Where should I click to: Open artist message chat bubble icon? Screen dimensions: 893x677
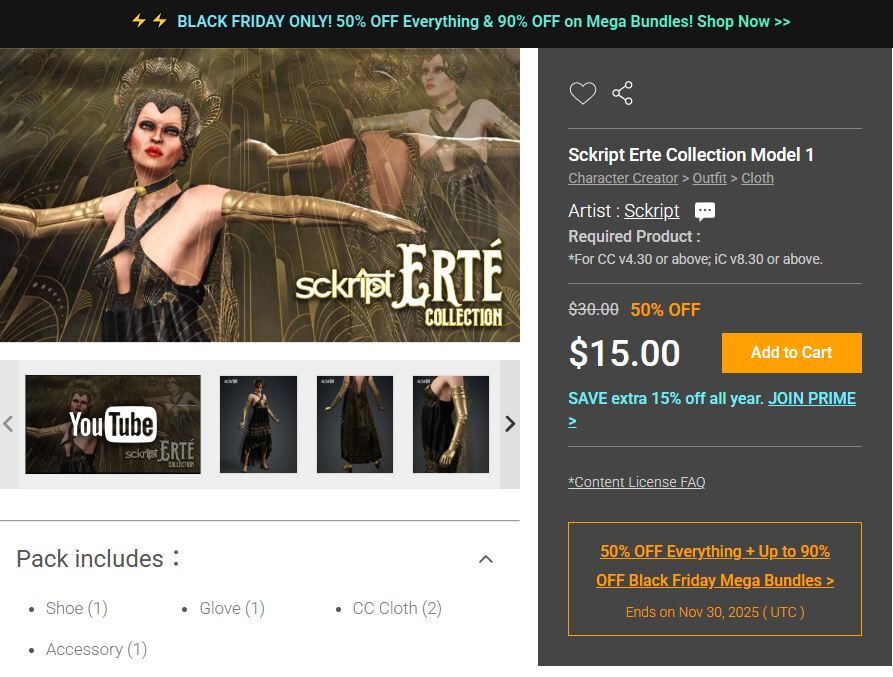[x=704, y=211]
